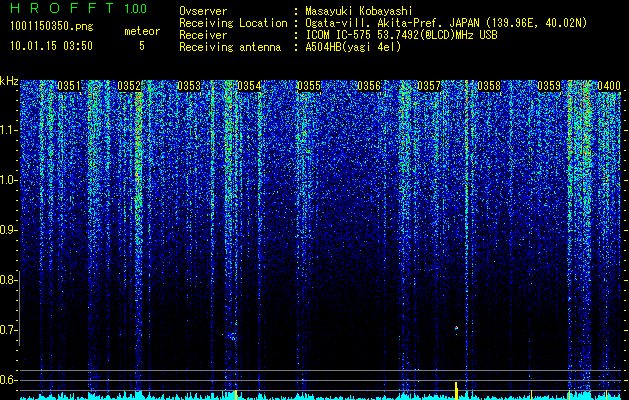
Task: Click the 0354 time marker
Action: [249, 86]
